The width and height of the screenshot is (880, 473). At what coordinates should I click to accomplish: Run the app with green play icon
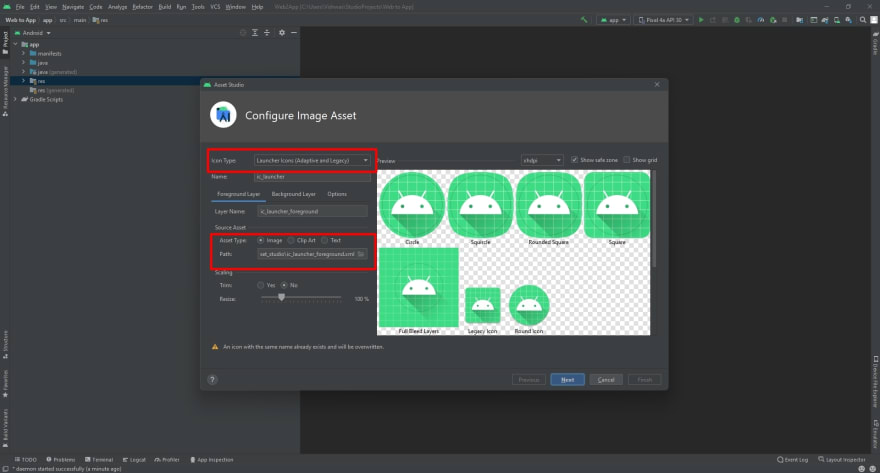(x=701, y=20)
